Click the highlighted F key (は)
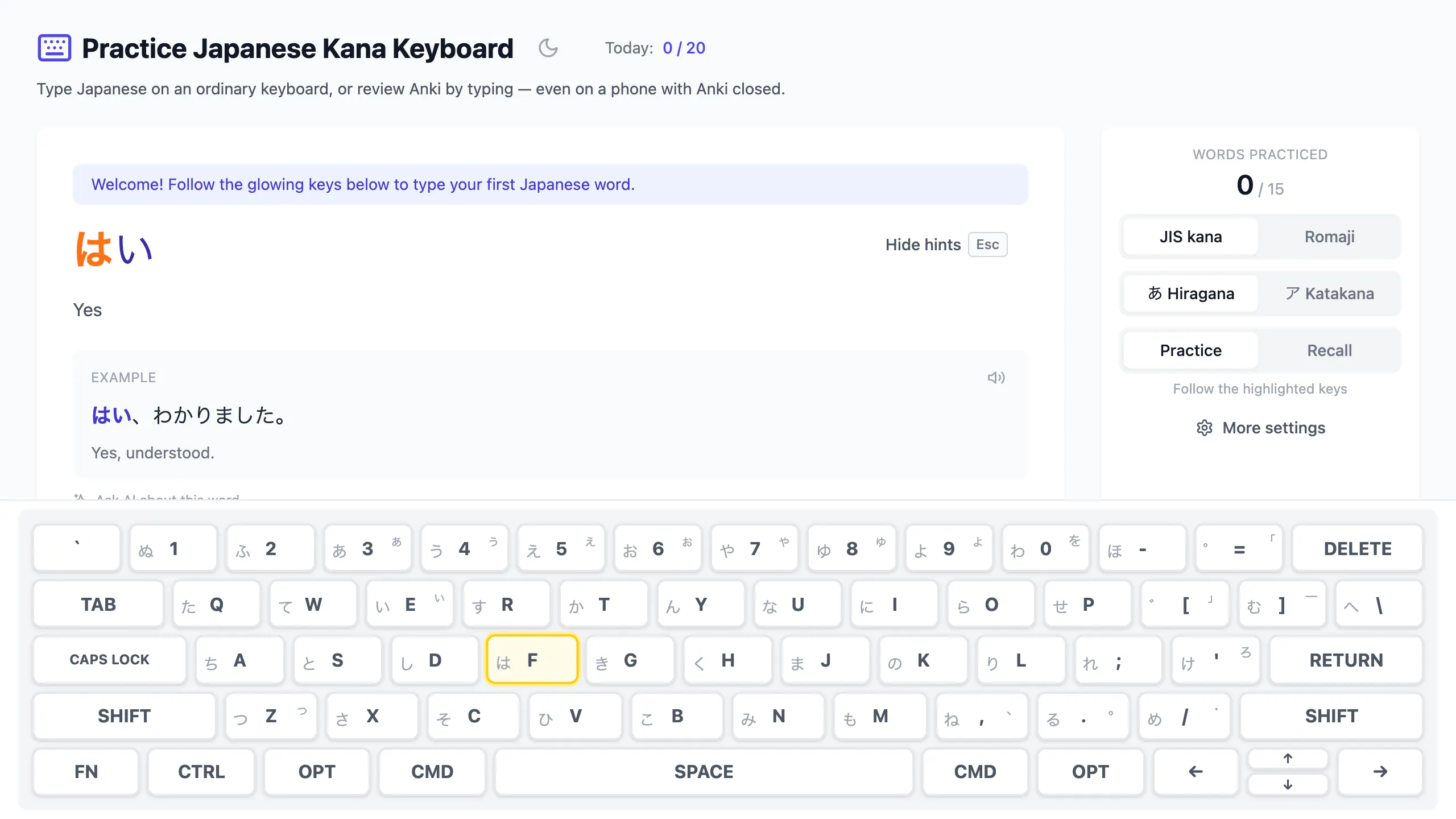This screenshot has width=1456, height=819. tap(532, 660)
